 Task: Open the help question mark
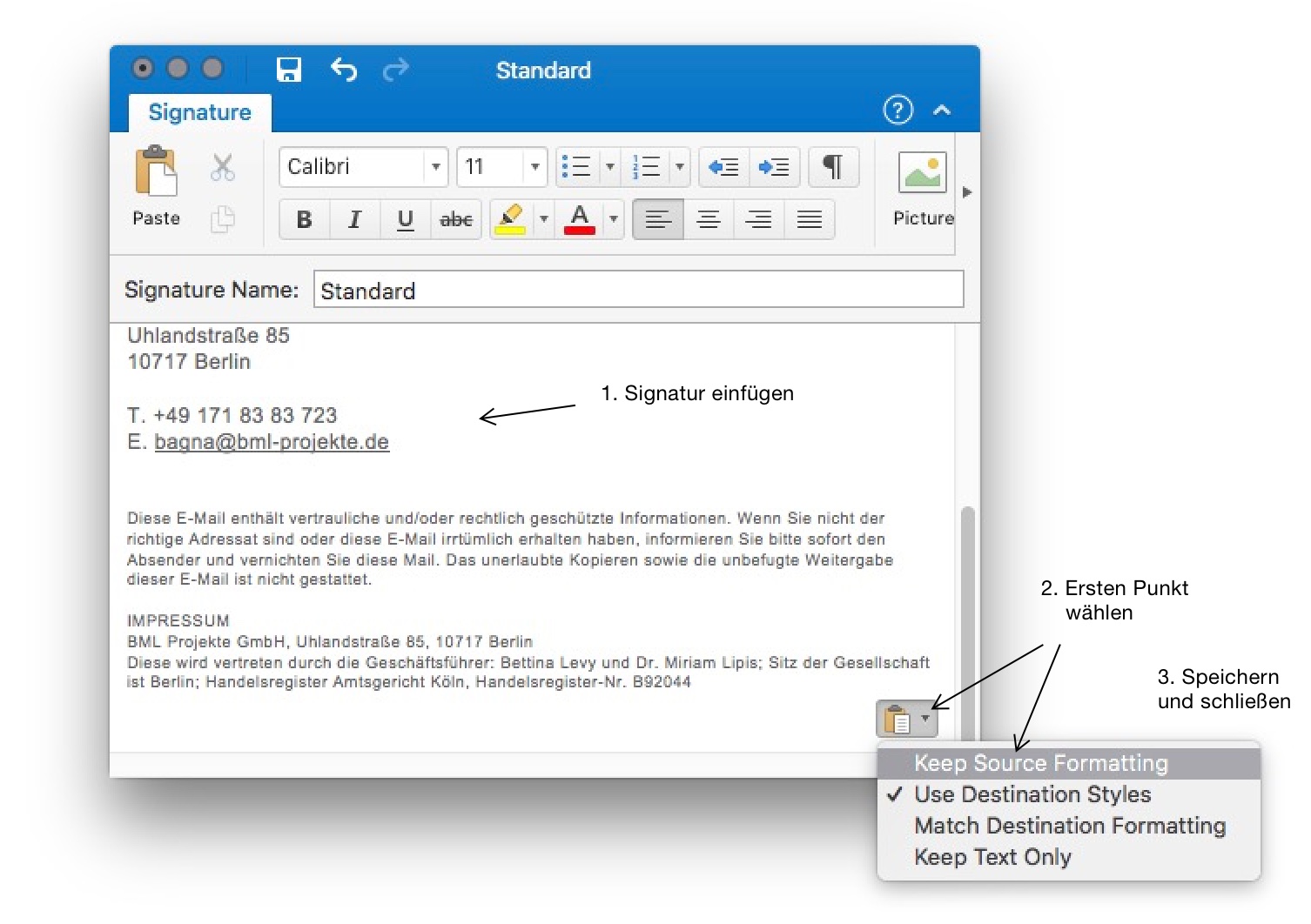click(898, 110)
